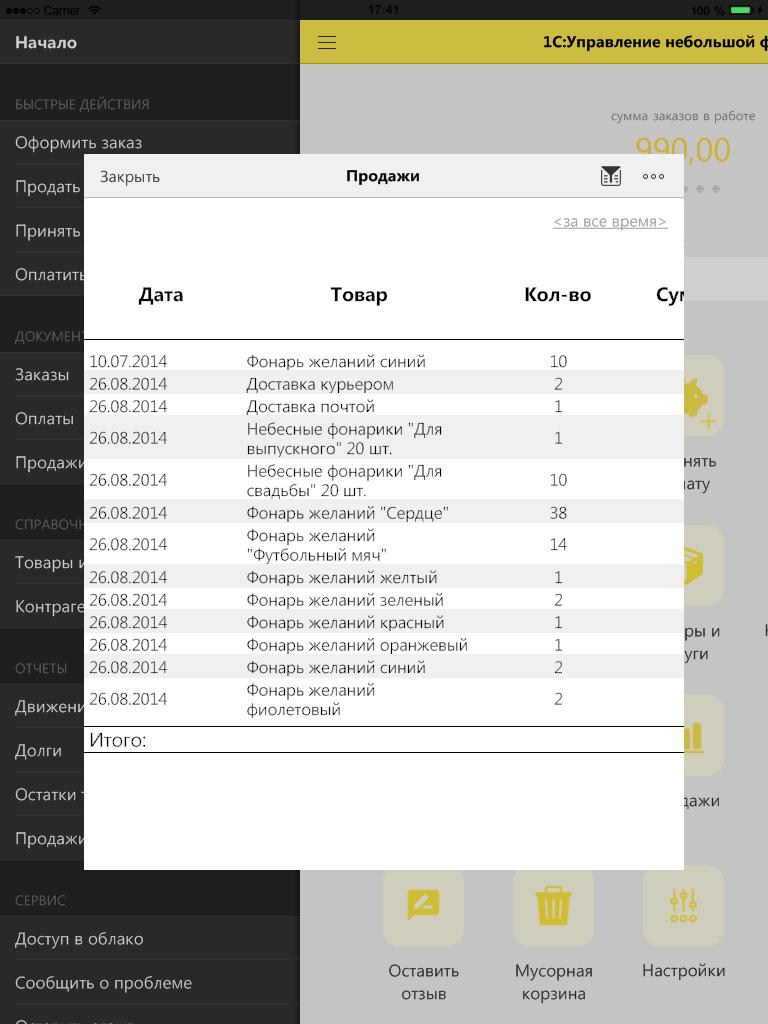Tap the Кол-во column header
This screenshot has width=768, height=1024.
(558, 295)
